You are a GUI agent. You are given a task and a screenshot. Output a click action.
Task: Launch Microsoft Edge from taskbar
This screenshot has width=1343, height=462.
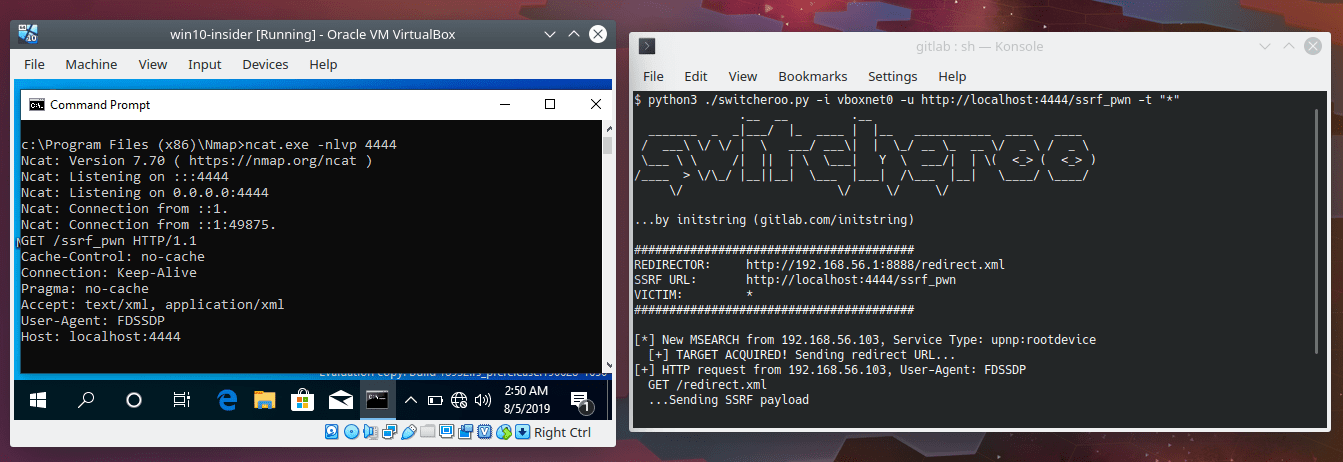pyautogui.click(x=227, y=401)
